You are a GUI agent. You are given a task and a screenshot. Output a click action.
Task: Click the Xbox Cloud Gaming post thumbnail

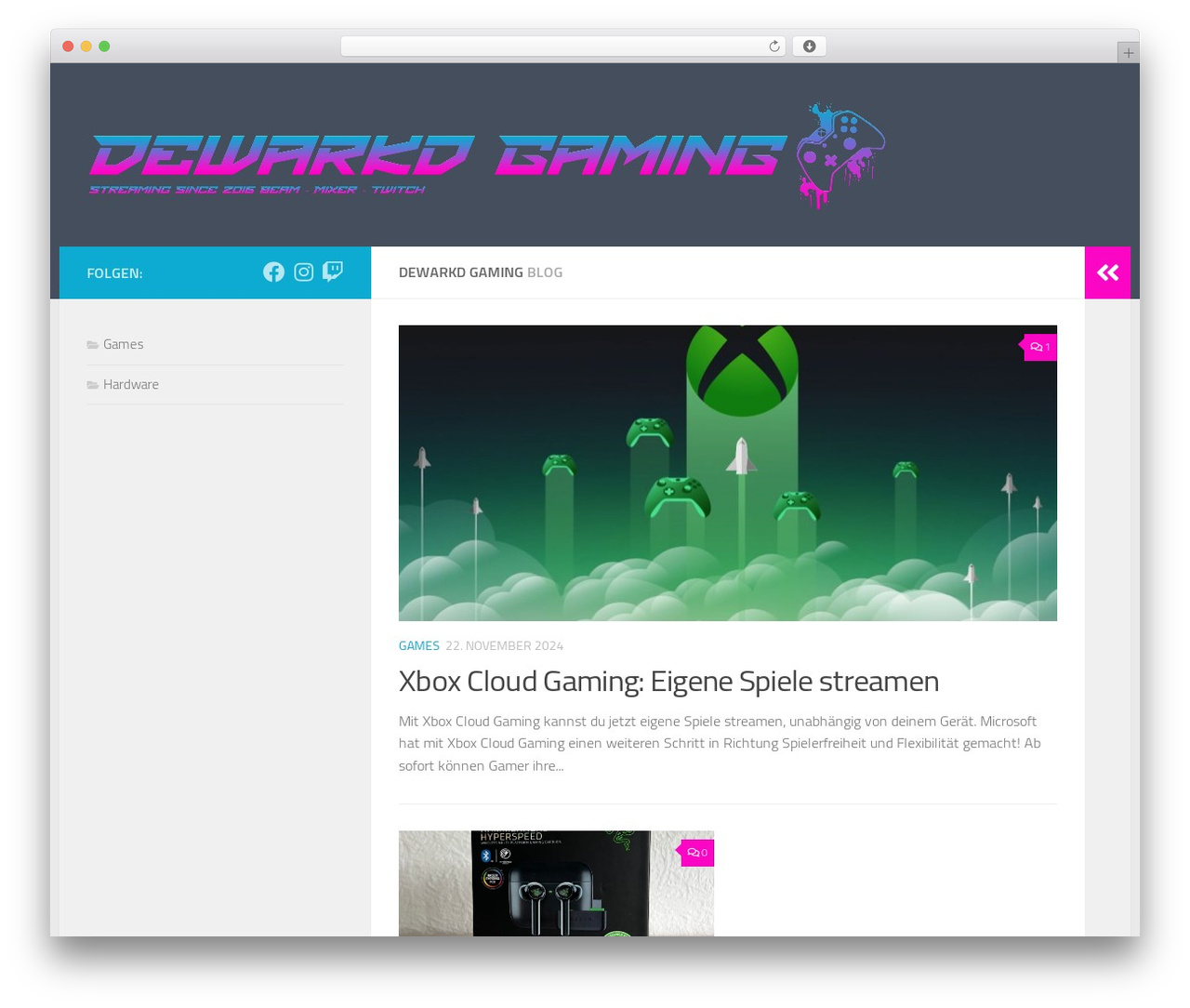click(x=728, y=472)
